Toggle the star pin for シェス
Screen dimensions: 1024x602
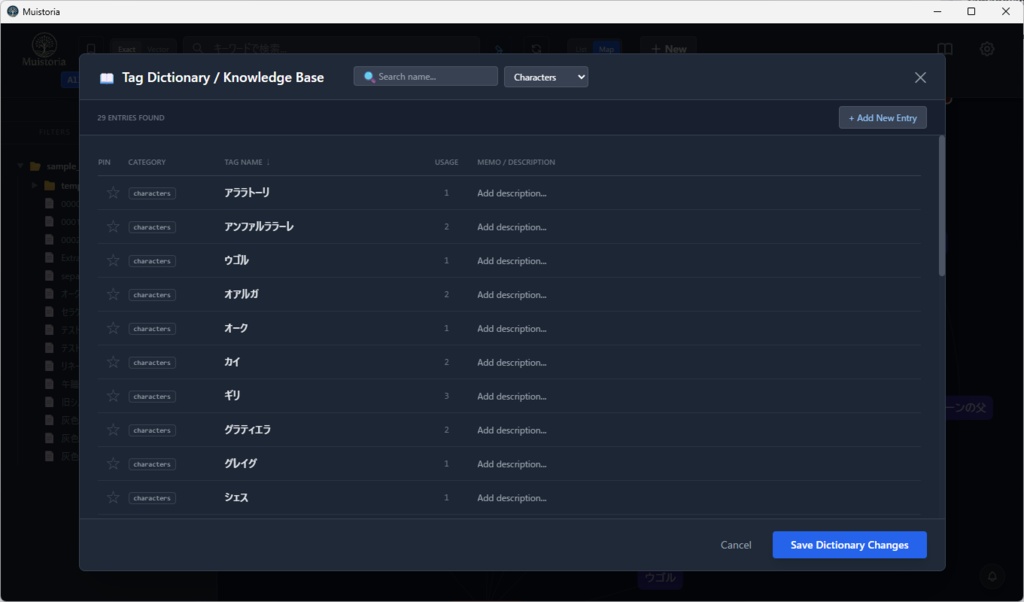[x=113, y=498]
